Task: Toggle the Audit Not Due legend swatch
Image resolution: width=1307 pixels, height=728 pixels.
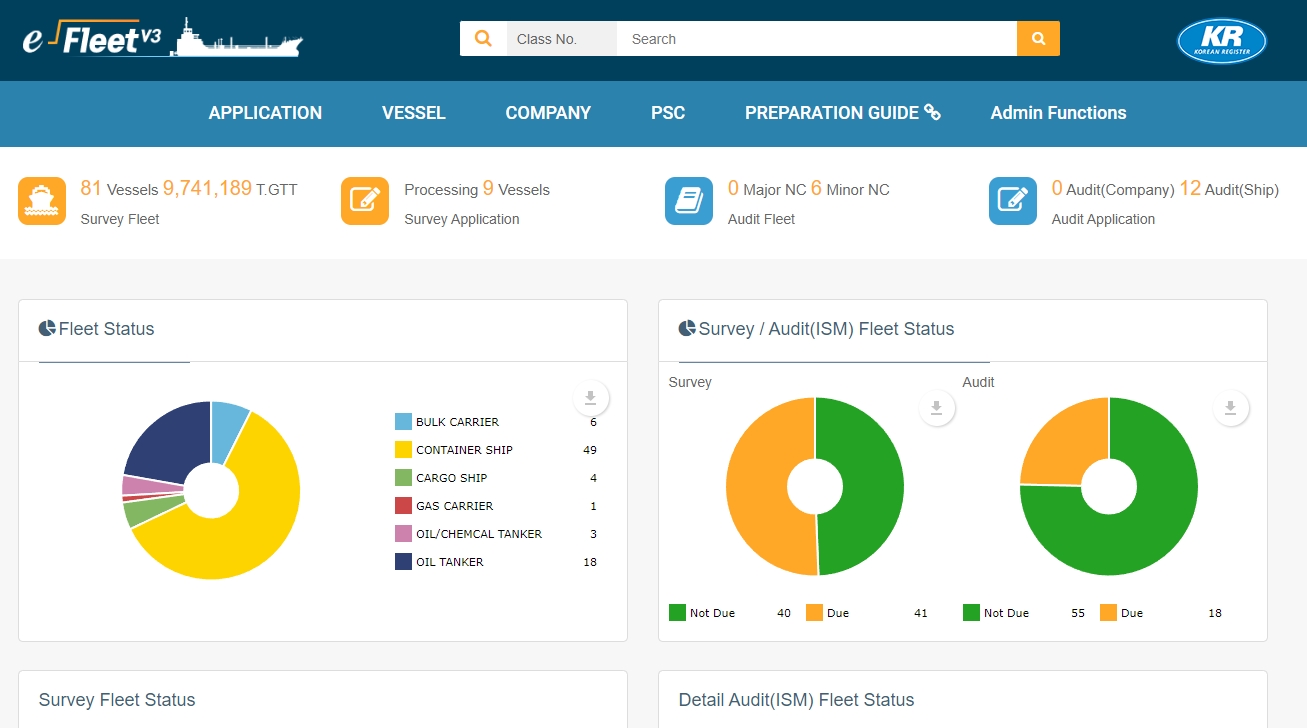Action: (x=971, y=612)
